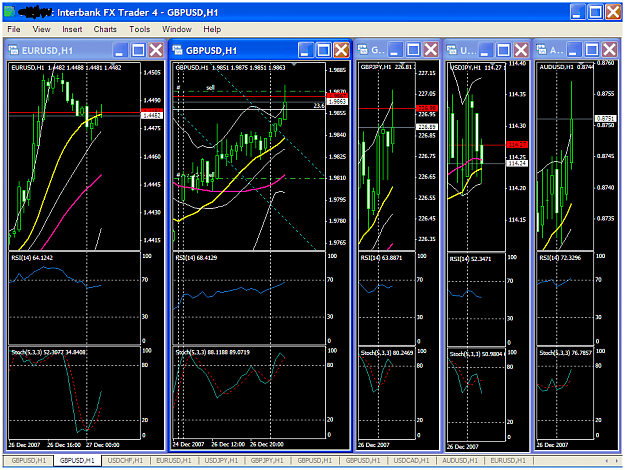This screenshot has width=625, height=470.
Task: Minimize the GBPJPY chart window
Action: point(395,50)
